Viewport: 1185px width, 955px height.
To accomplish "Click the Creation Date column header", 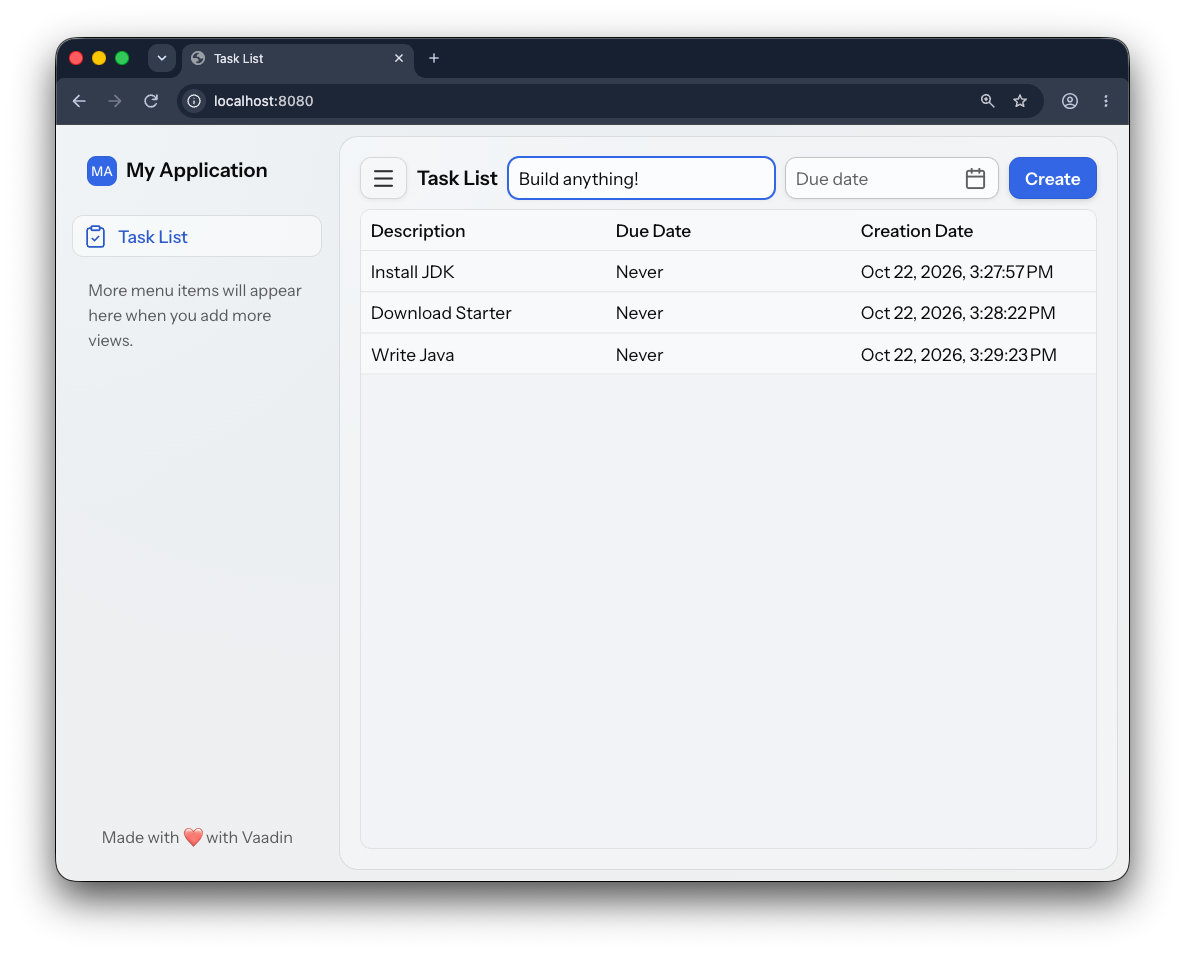I will pos(917,231).
